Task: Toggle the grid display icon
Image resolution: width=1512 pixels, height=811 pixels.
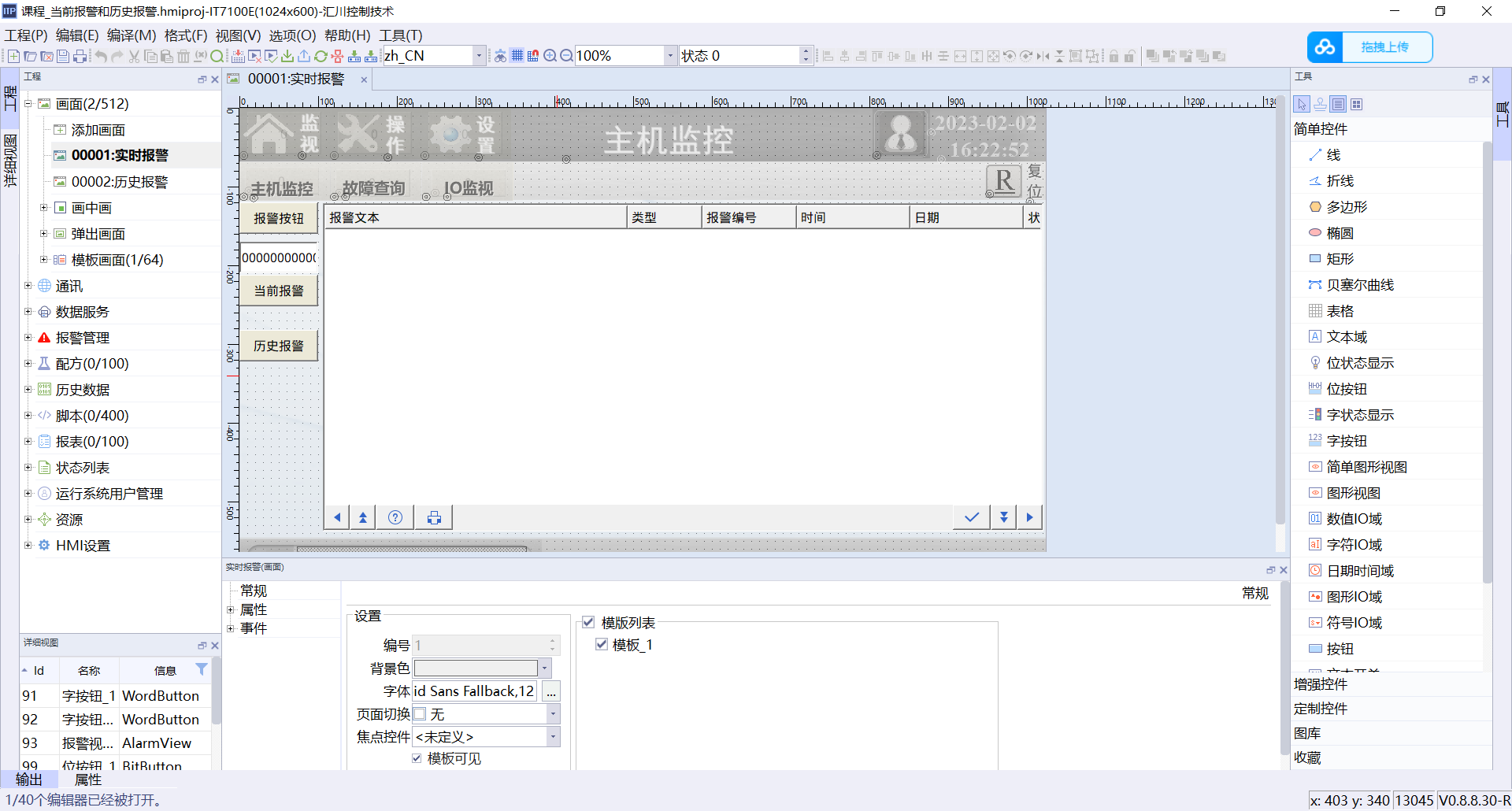Action: [x=517, y=56]
